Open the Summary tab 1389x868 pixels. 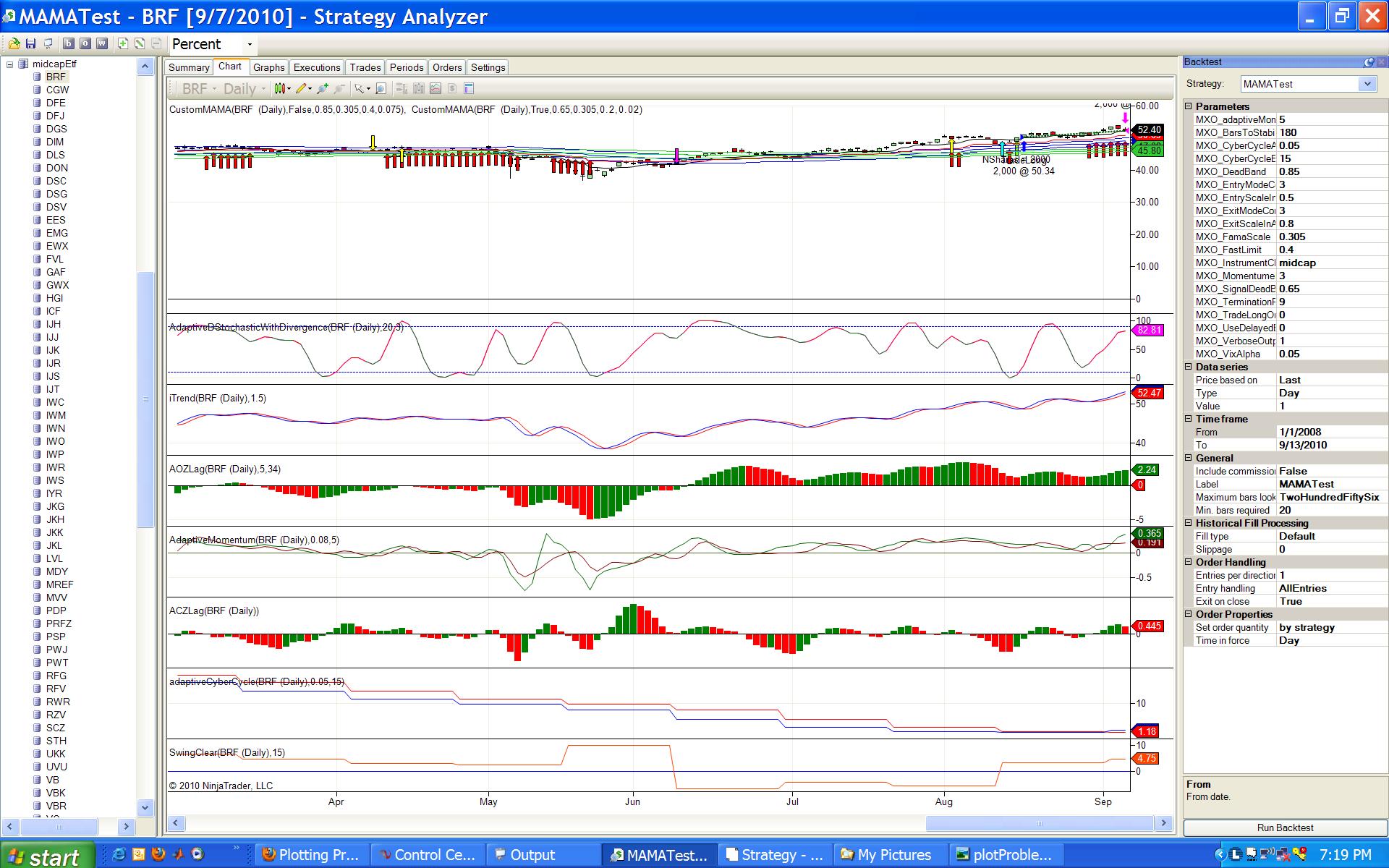189,67
